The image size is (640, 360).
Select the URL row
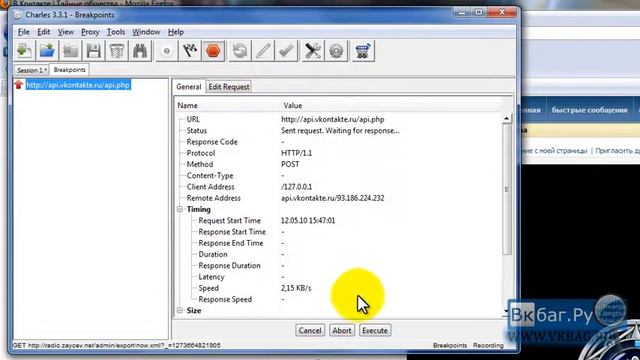339,120
